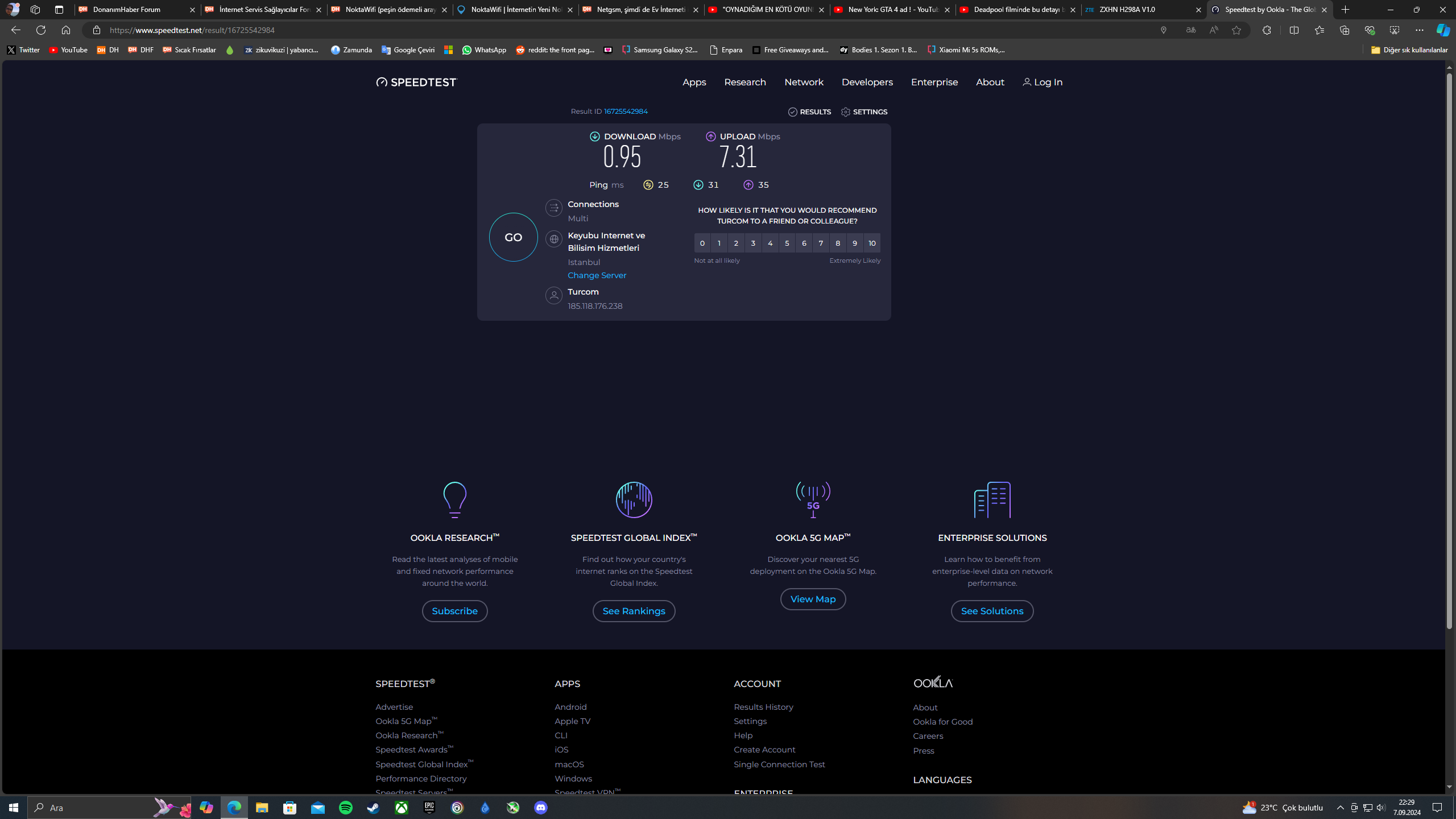This screenshot has width=1456, height=819.
Task: Open the Enterprise menu
Action: [x=934, y=82]
